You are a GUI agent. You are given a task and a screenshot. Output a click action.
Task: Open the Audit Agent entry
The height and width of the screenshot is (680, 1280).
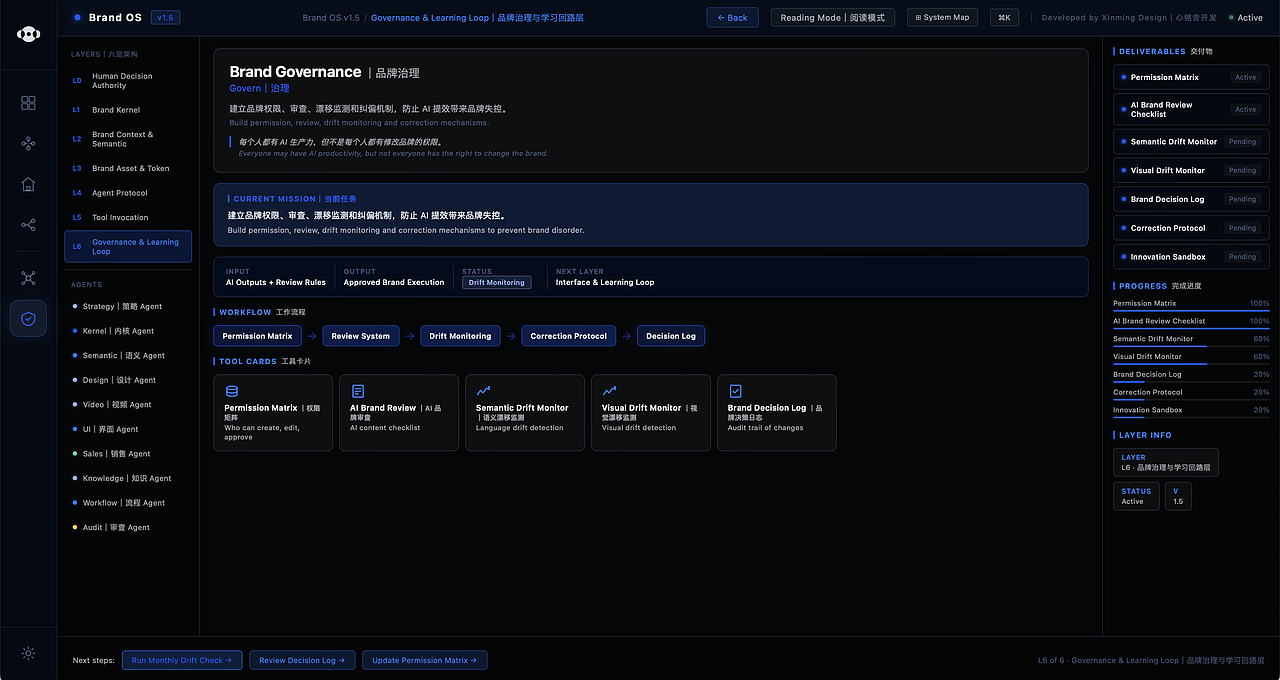(x=128, y=527)
